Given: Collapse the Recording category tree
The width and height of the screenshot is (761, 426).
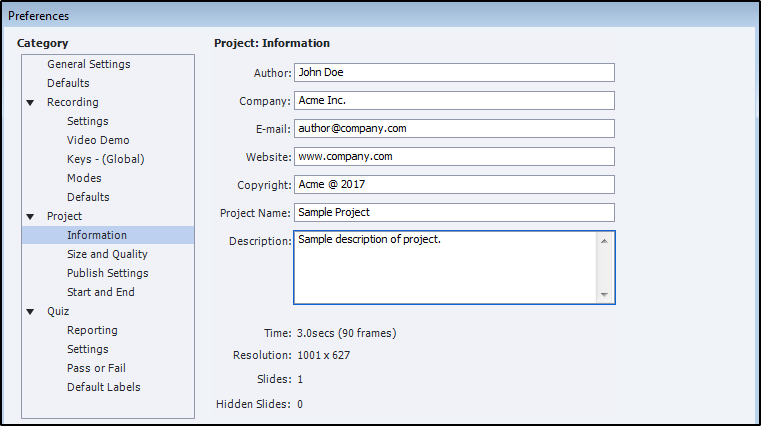Looking at the screenshot, I should [x=31, y=102].
